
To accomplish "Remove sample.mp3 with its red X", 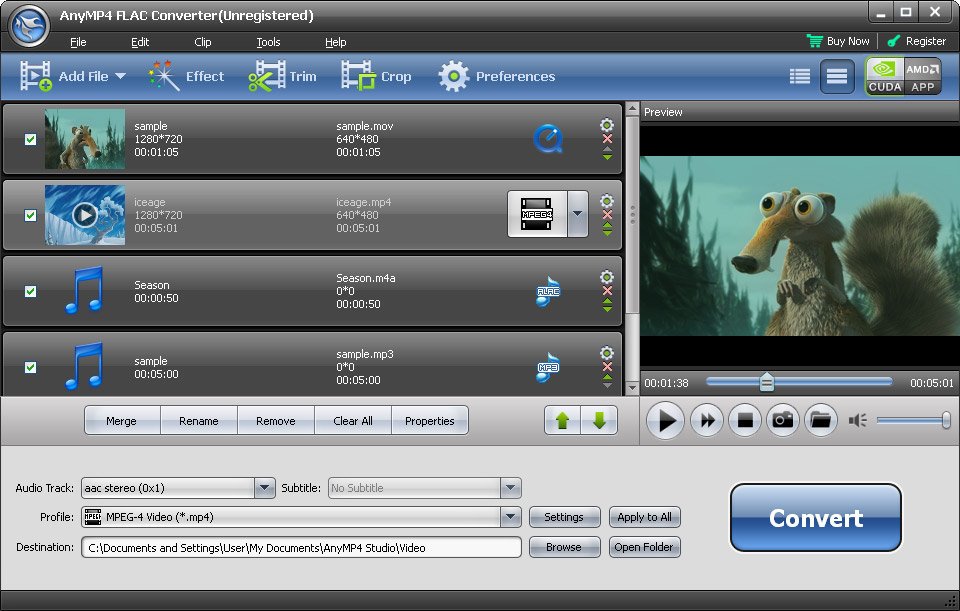I will point(607,367).
